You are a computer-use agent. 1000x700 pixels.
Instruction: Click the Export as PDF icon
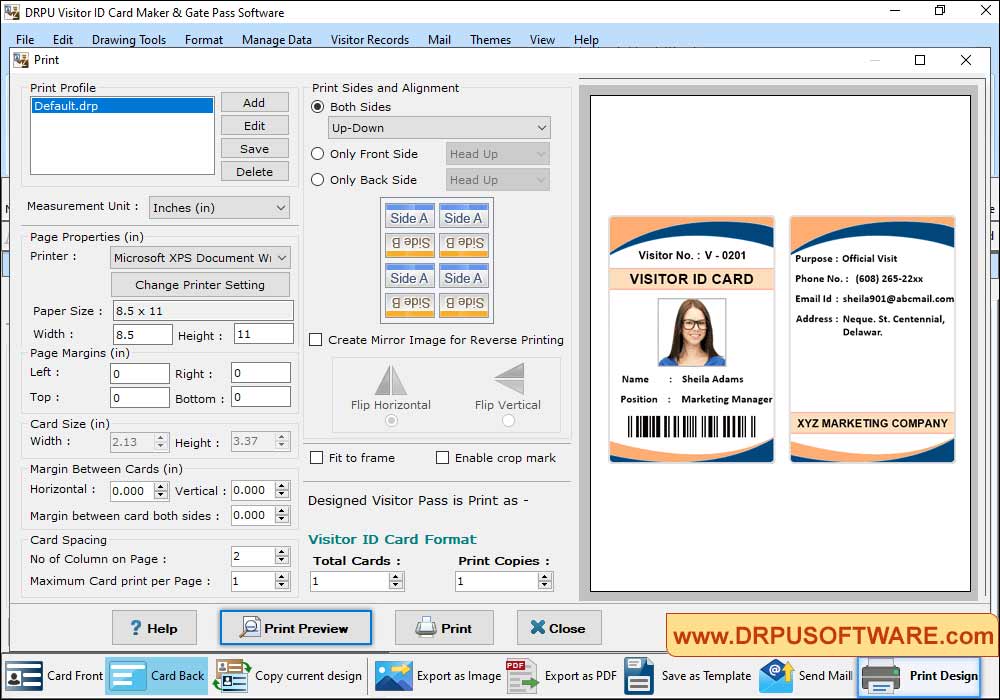[522, 676]
